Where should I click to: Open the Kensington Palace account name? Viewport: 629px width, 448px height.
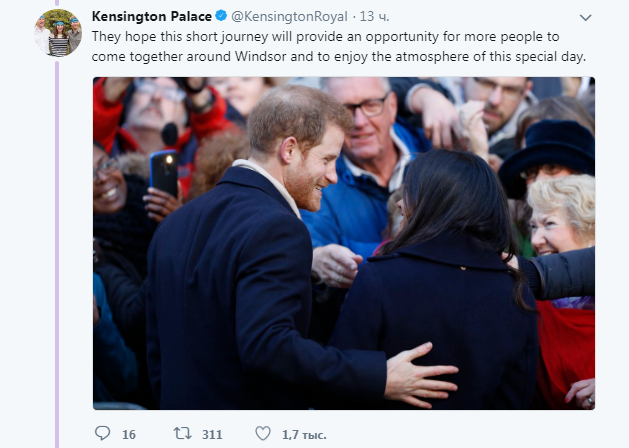[150, 16]
